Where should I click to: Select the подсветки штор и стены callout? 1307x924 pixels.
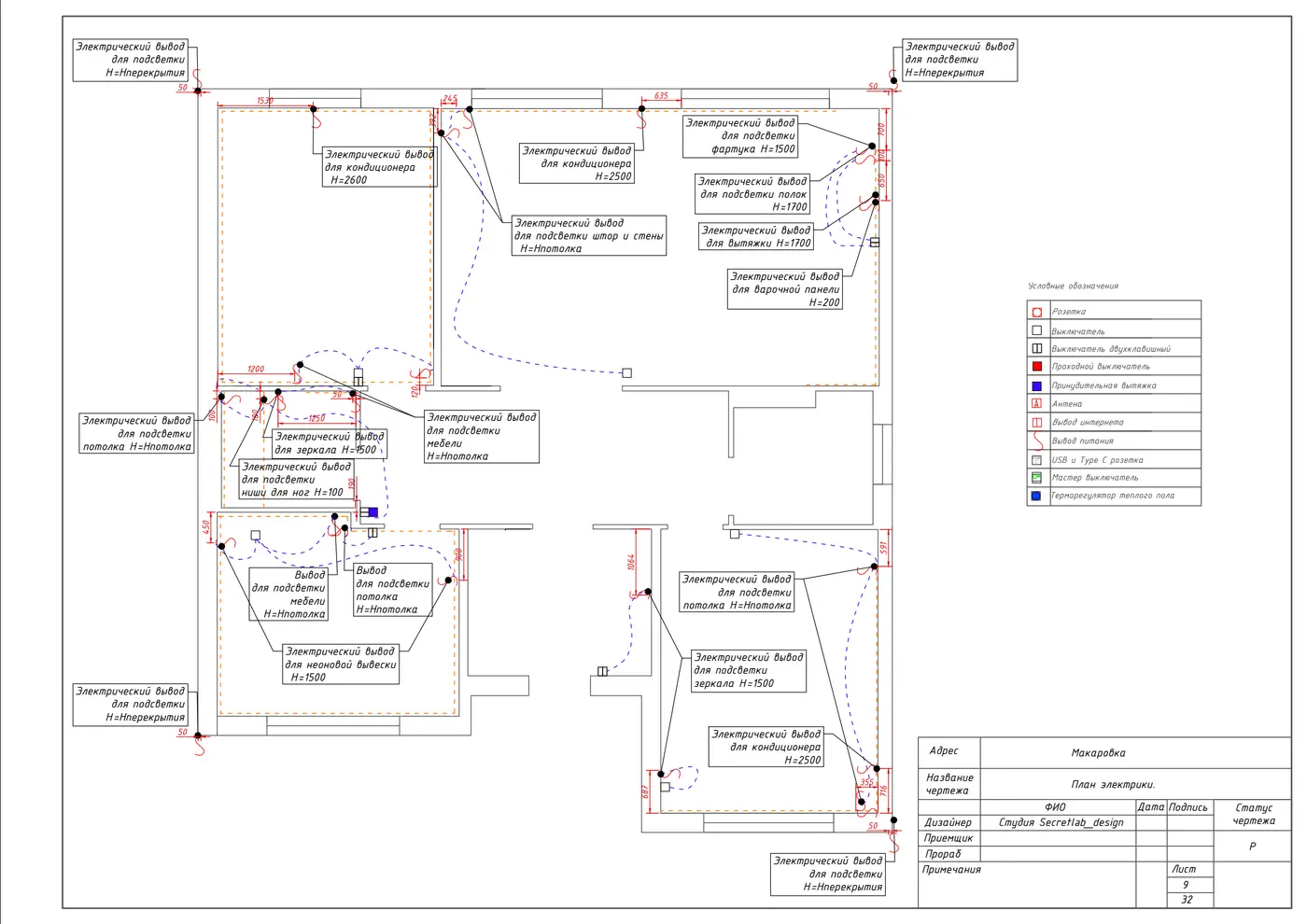(x=589, y=236)
